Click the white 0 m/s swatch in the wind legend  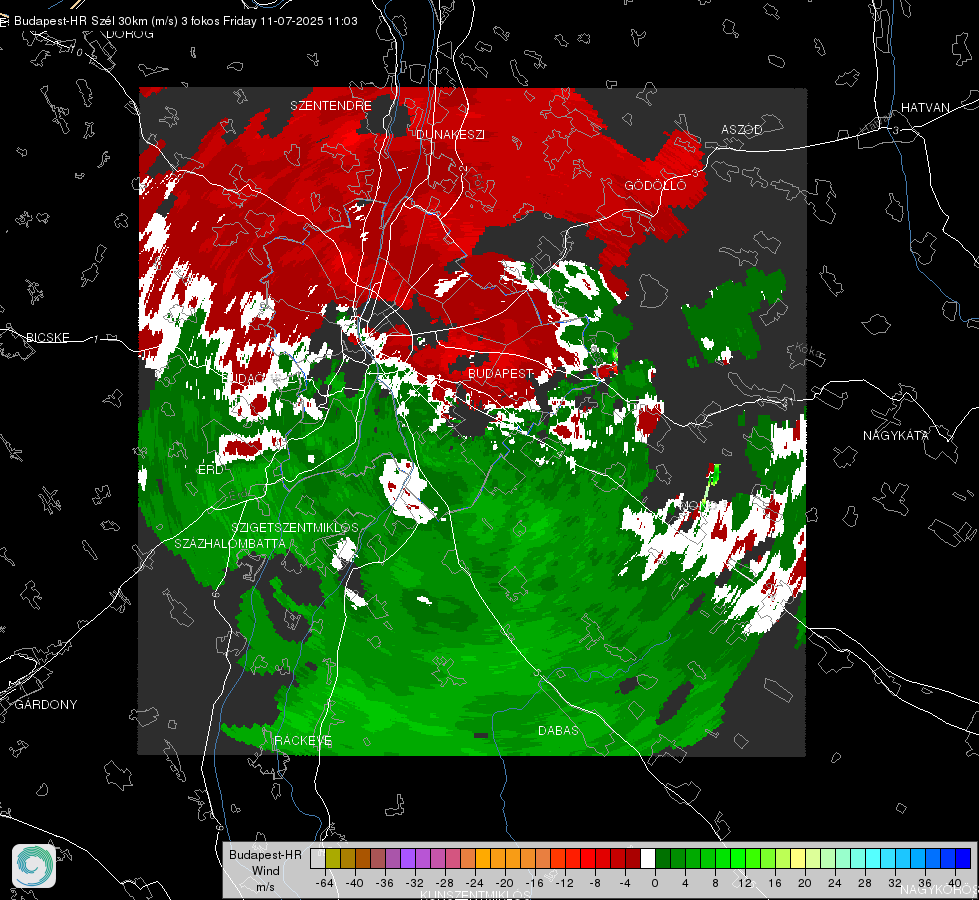tap(648, 859)
